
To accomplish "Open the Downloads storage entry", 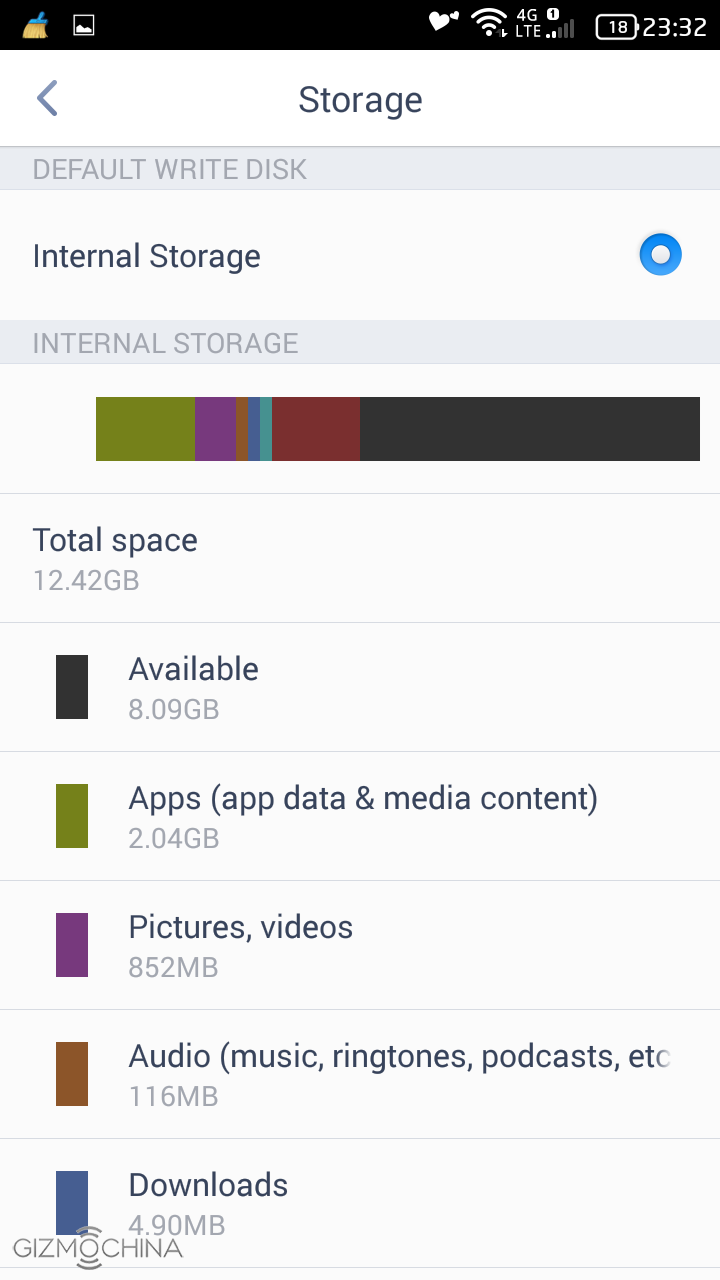I will pyautogui.click(x=360, y=1203).
